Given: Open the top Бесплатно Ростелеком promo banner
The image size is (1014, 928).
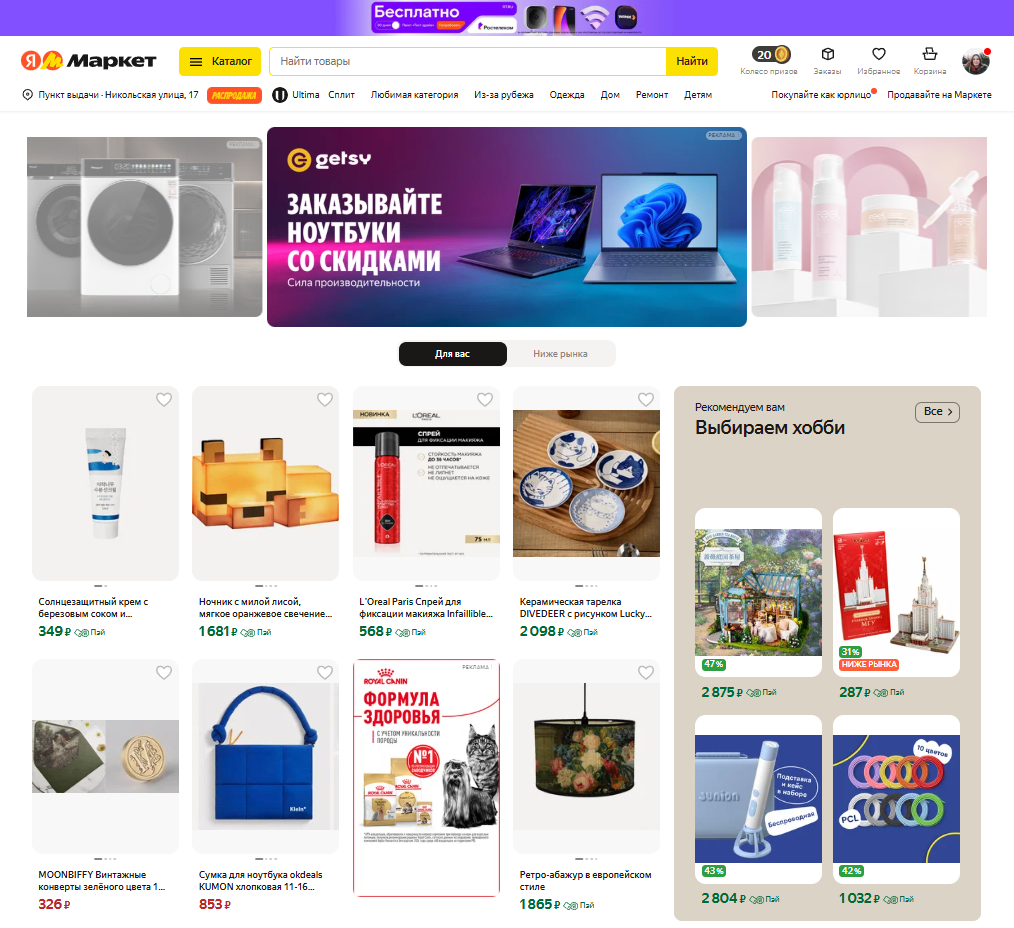Looking at the screenshot, I should click(507, 17).
